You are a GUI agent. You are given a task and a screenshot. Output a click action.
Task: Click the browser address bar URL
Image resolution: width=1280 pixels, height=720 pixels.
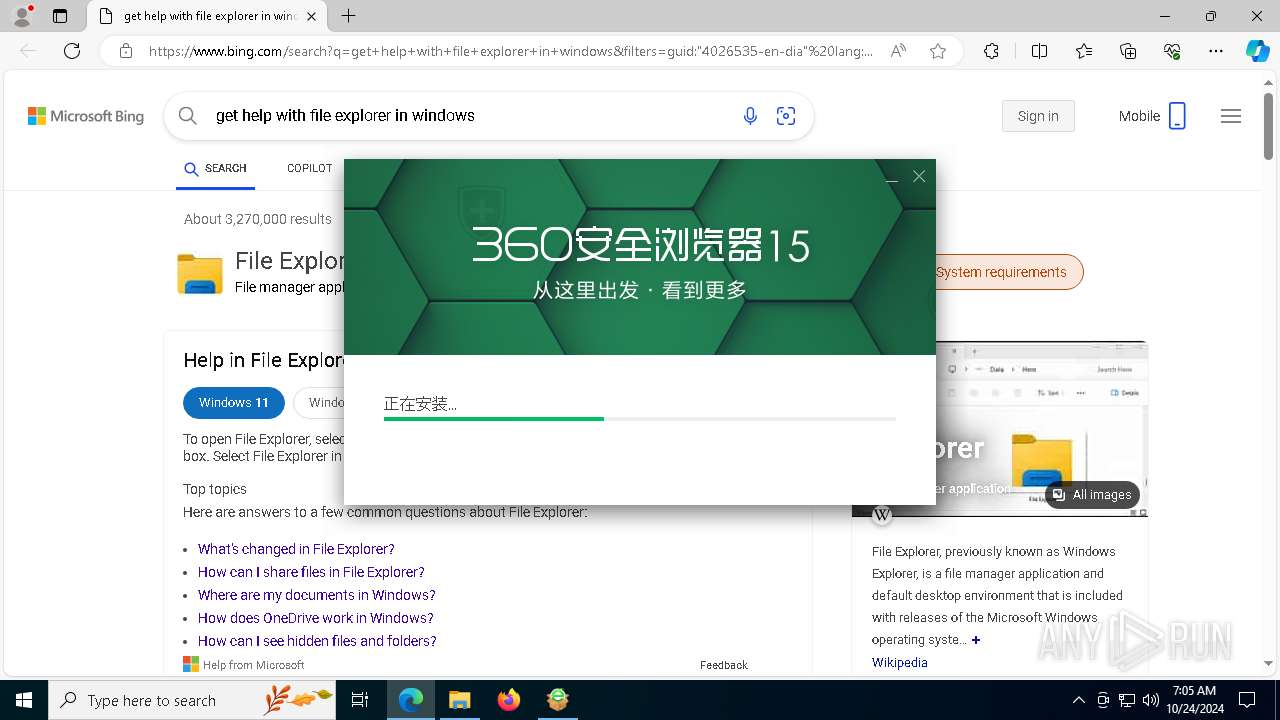point(510,51)
